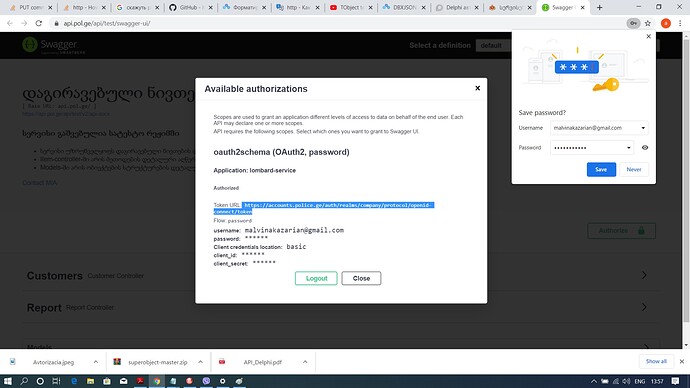Open the Password field dropdown arrow
Screen dimensions: 690x388
(628, 148)
